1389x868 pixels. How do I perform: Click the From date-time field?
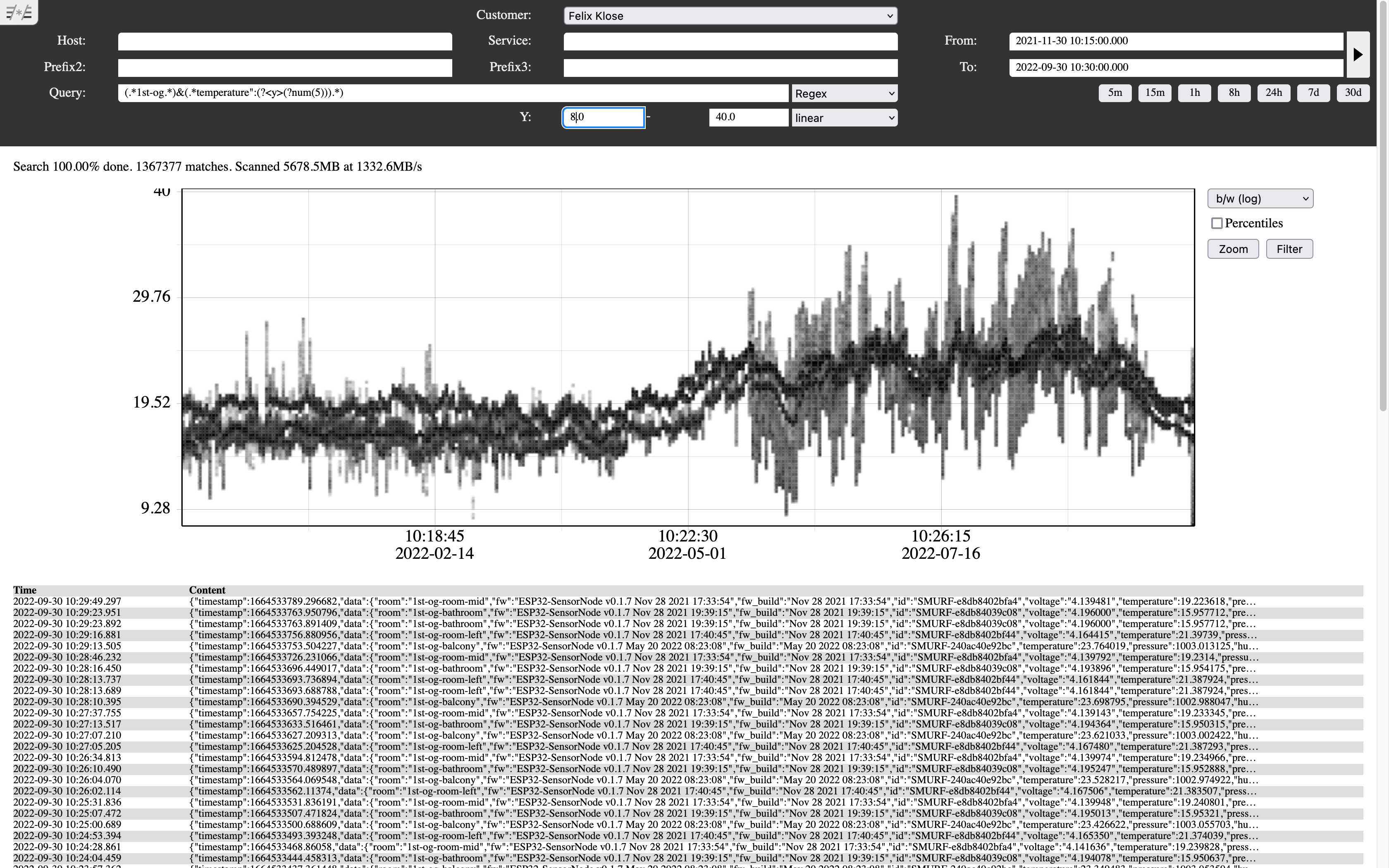coord(1176,41)
